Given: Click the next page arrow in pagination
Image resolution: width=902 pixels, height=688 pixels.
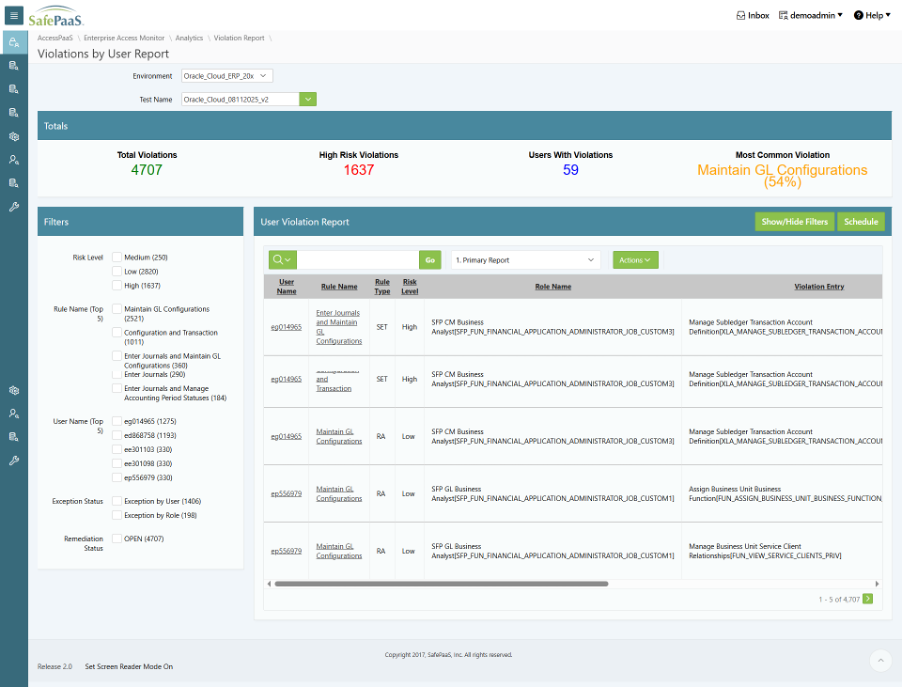Looking at the screenshot, I should click(867, 599).
